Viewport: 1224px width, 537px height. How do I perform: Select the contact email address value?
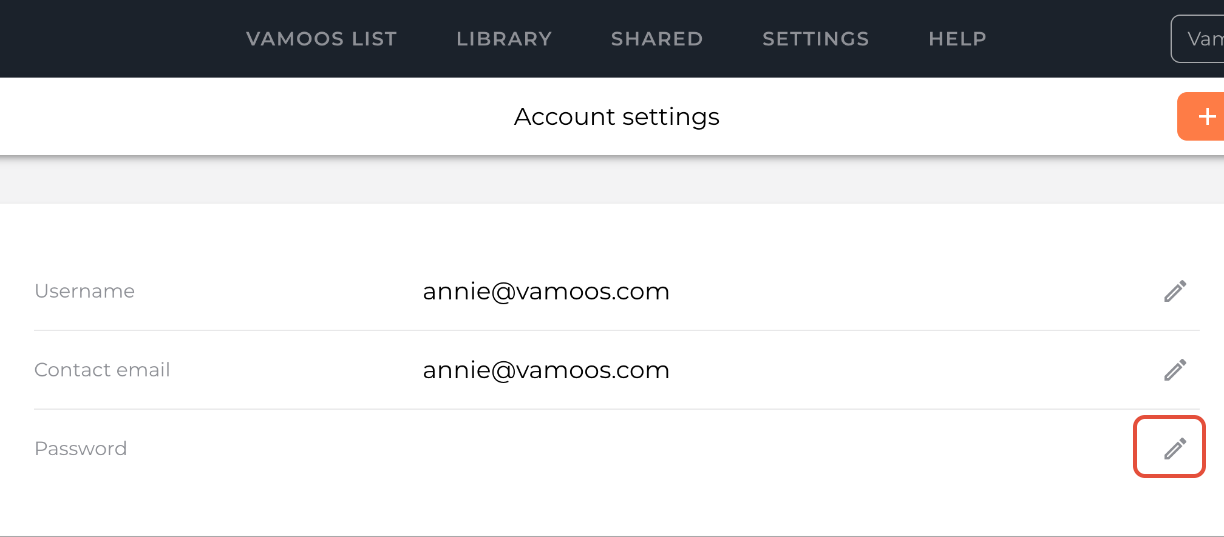tap(546, 370)
